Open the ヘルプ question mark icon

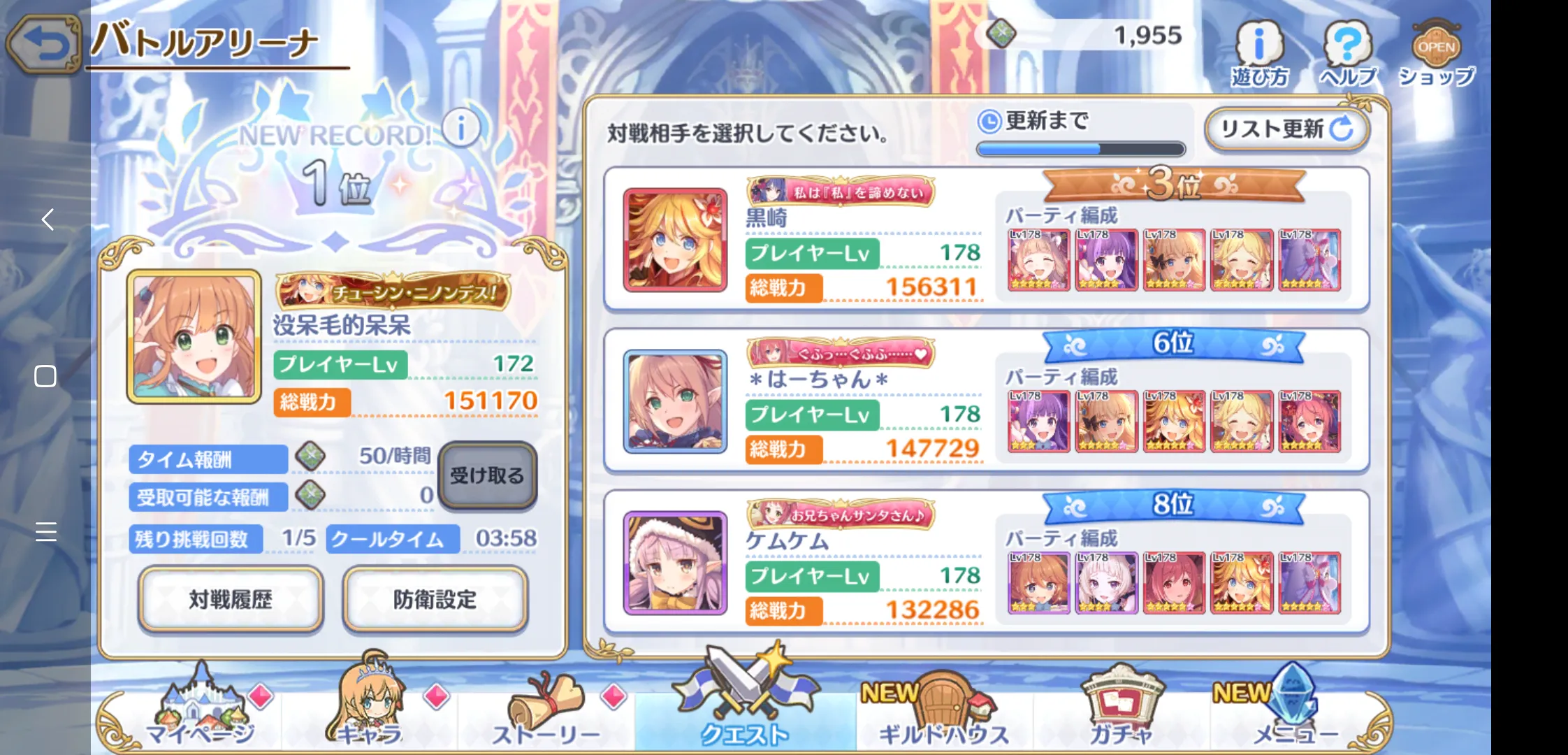[1348, 54]
